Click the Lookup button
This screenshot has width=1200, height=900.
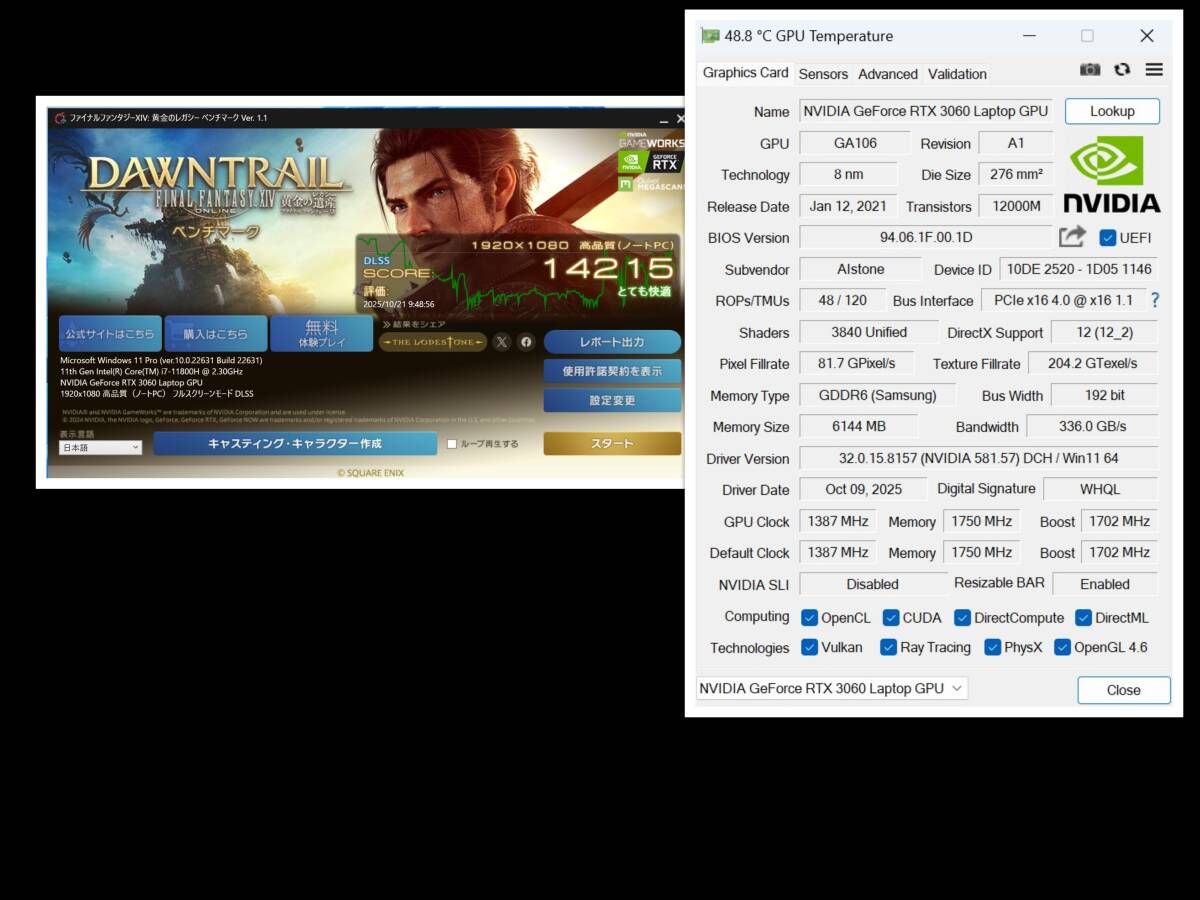1112,111
